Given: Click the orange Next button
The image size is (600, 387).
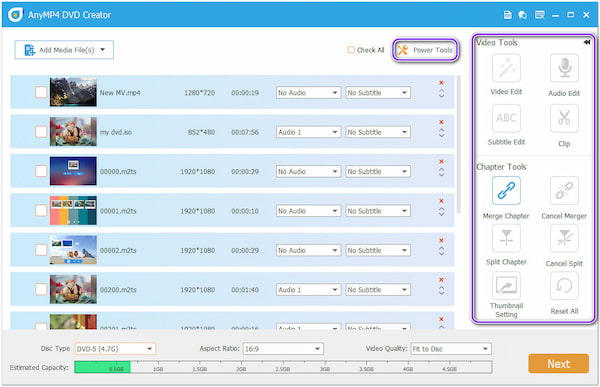Looking at the screenshot, I should [558, 364].
